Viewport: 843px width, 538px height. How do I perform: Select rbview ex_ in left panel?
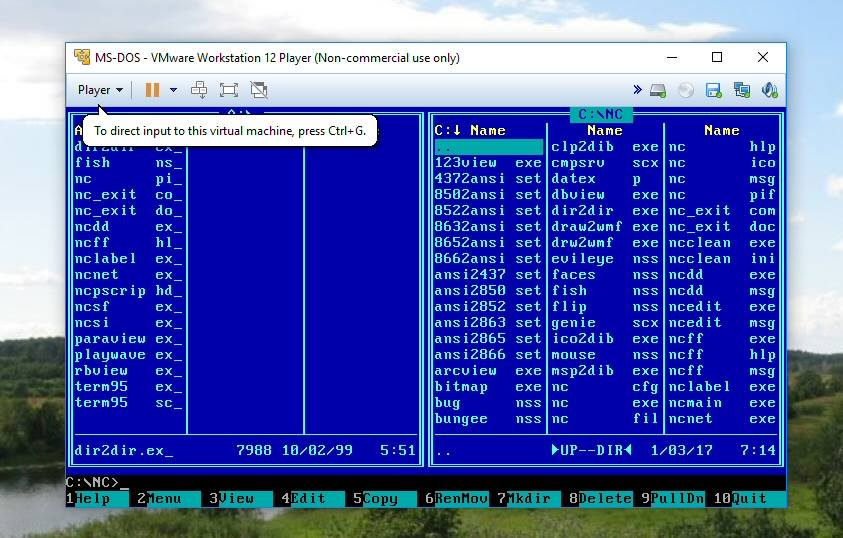(x=129, y=371)
